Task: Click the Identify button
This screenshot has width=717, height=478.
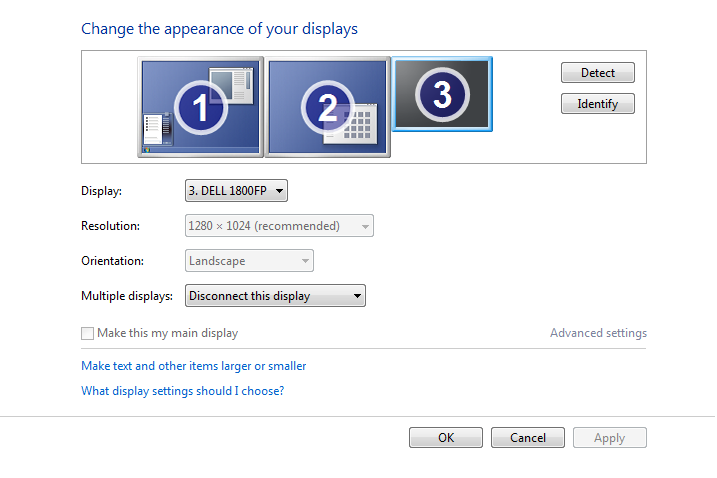Action: [x=598, y=104]
